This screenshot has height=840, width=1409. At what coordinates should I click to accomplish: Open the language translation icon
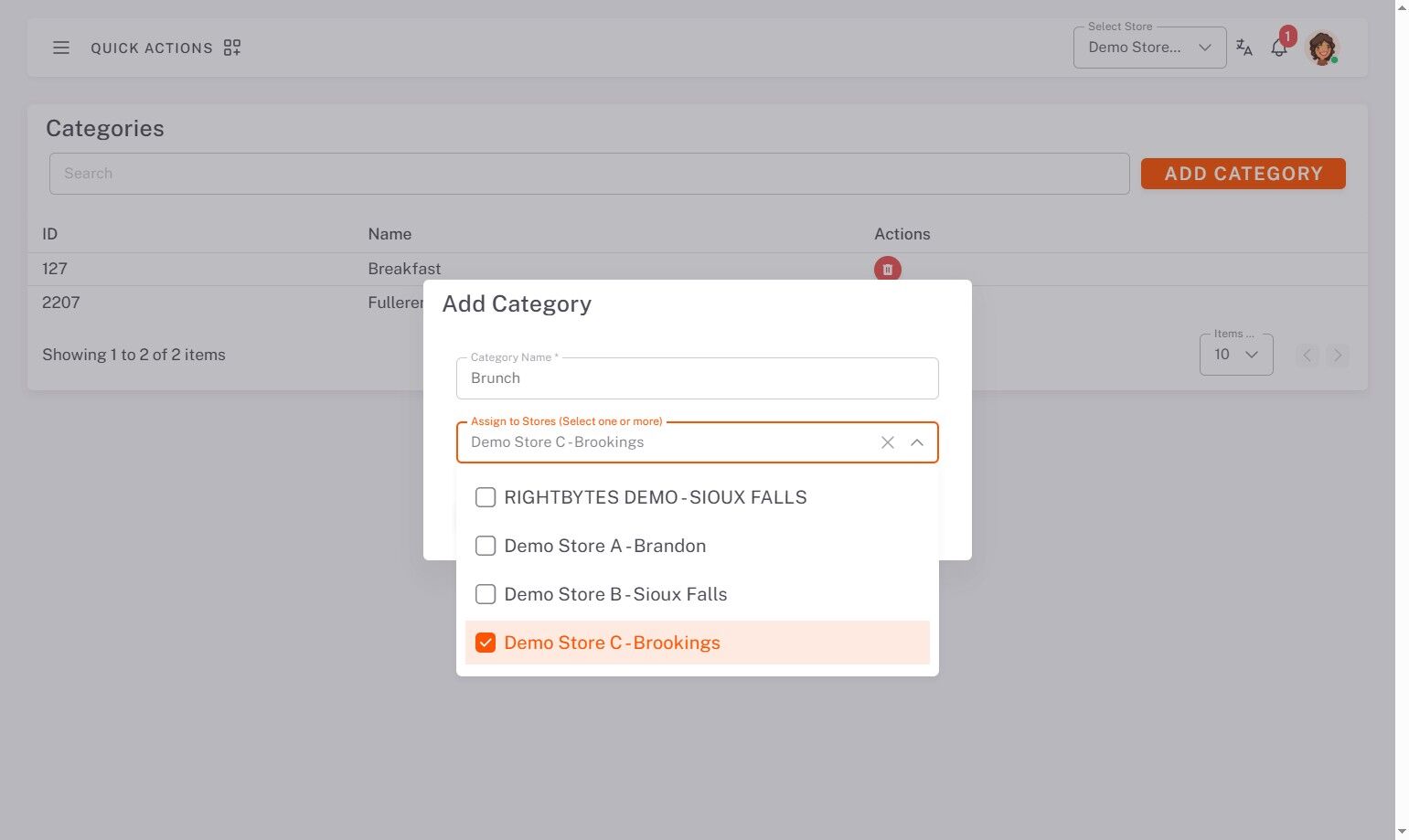(1244, 48)
